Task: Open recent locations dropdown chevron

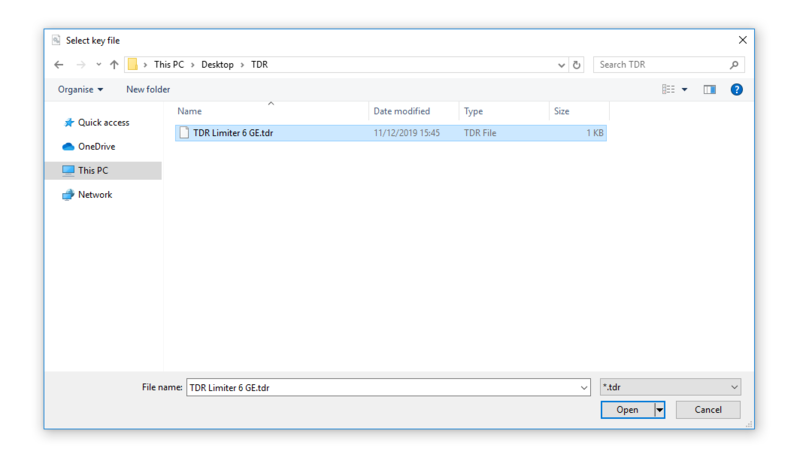Action: coord(98,65)
